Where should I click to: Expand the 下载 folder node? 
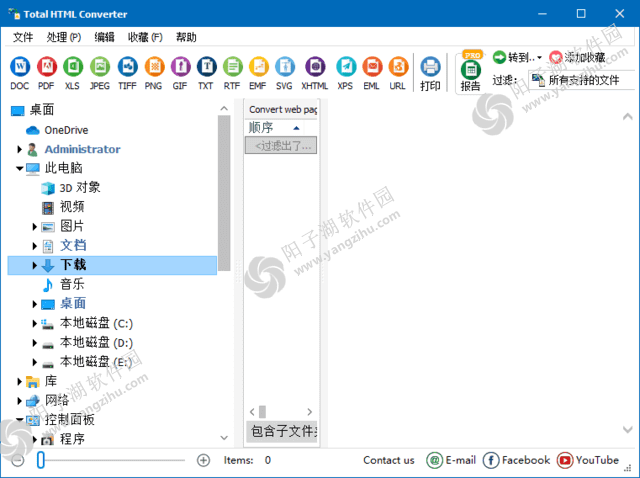click(x=35, y=265)
